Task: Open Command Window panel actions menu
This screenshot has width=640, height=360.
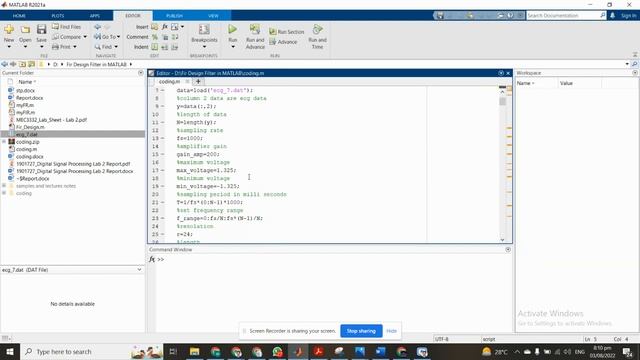Action: [508, 249]
